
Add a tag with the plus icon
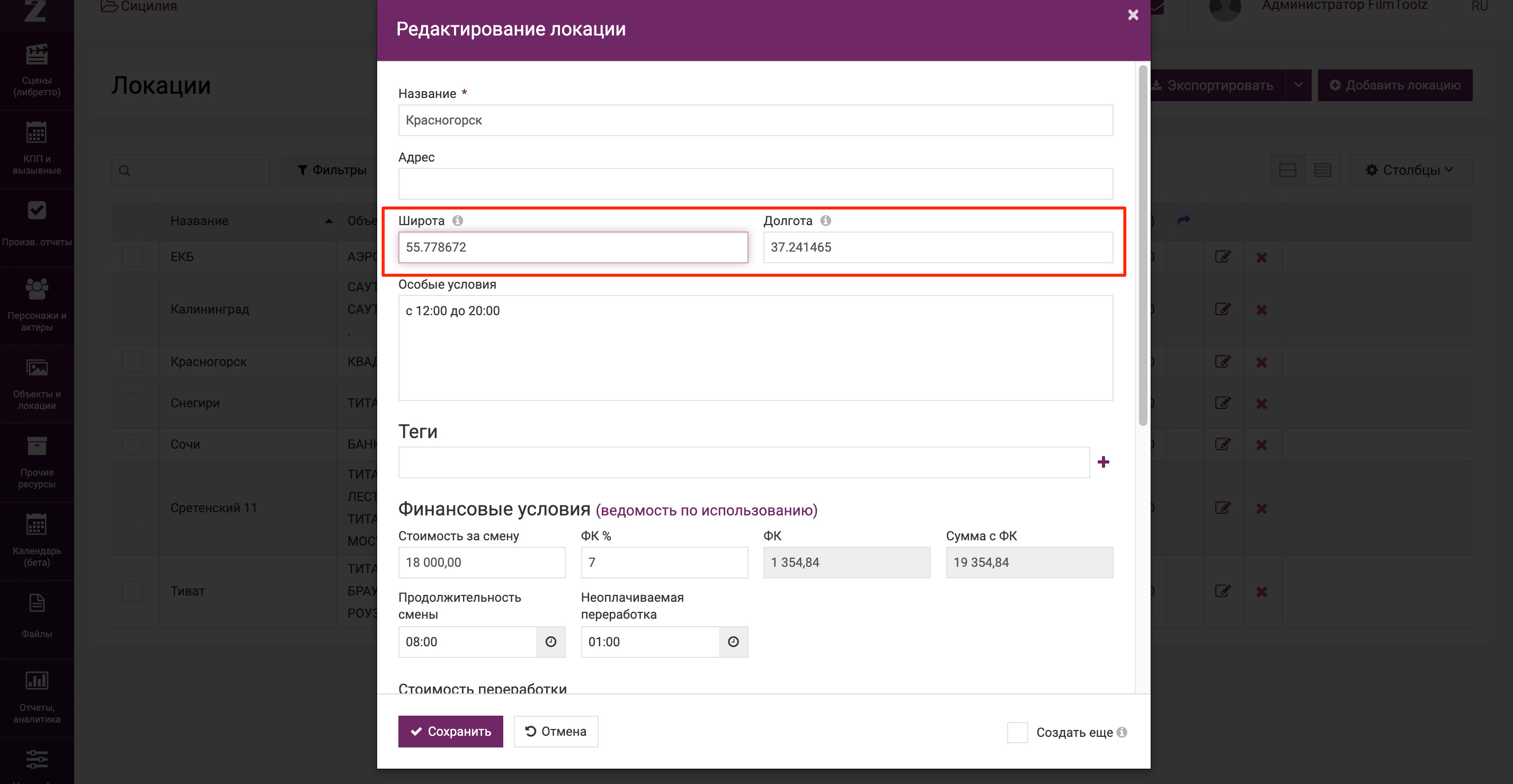1103,462
